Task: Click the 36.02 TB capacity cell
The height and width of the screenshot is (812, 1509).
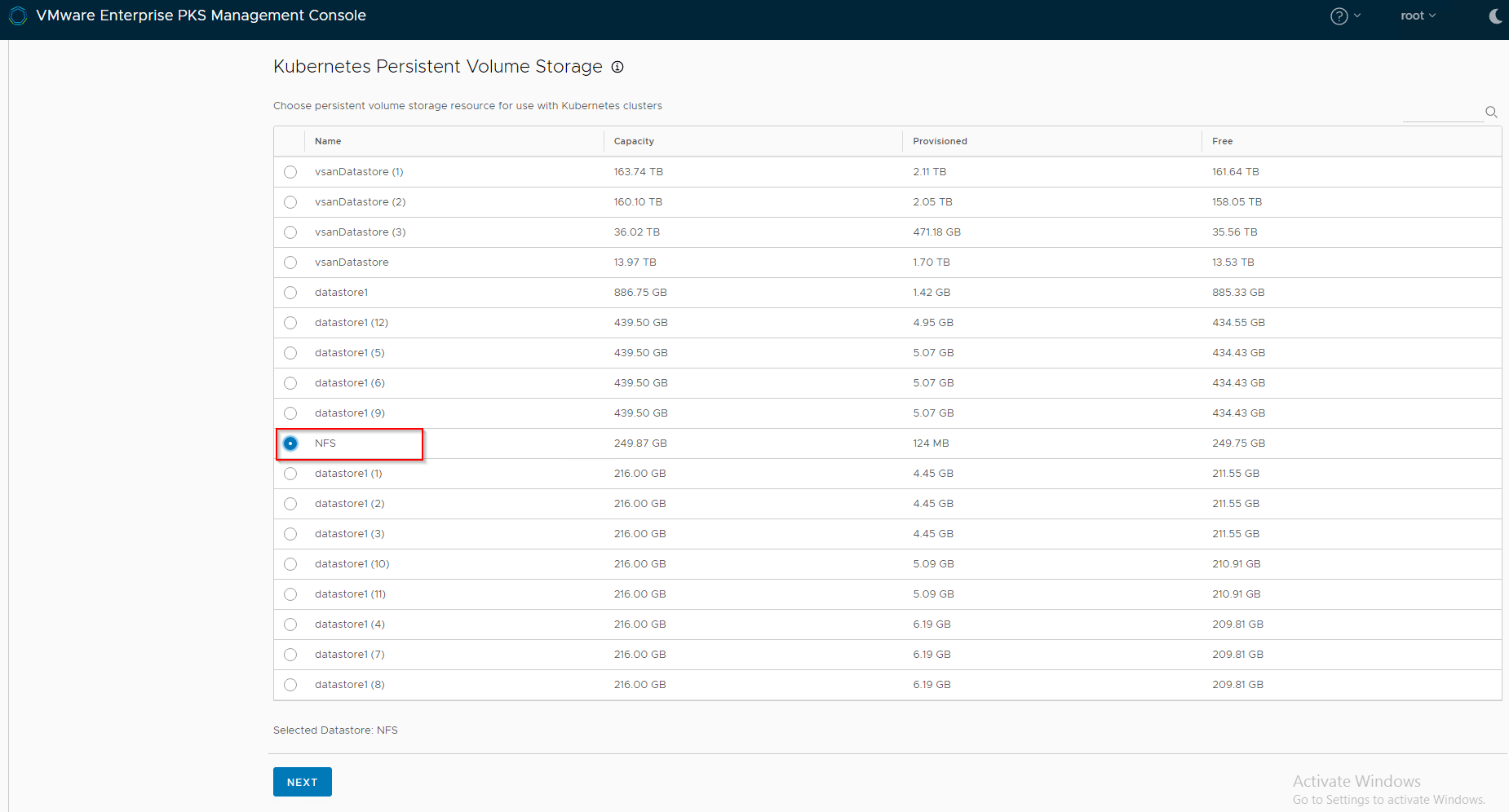Action: point(637,232)
